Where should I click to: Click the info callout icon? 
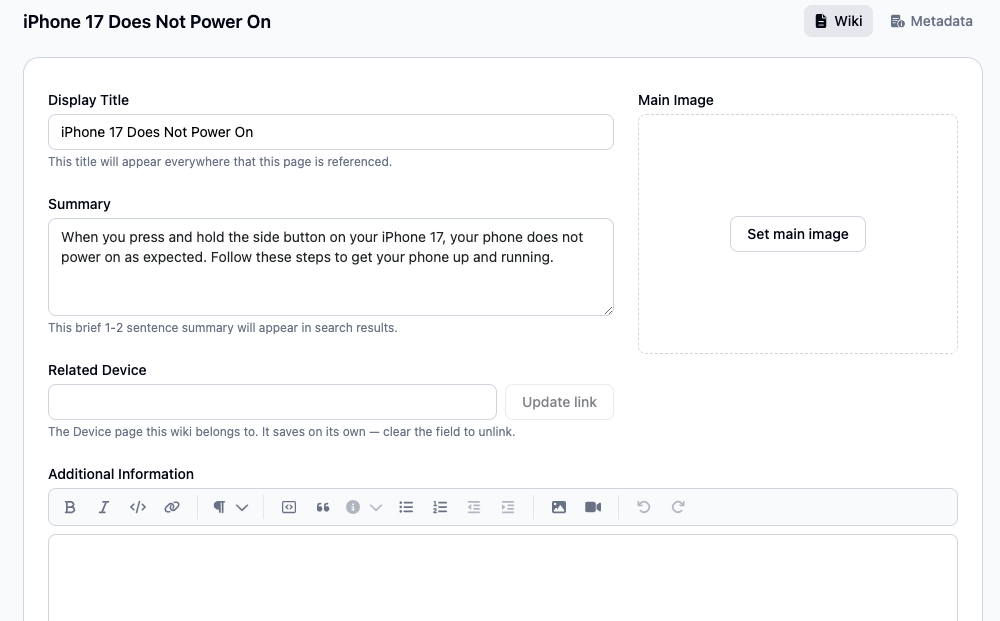point(353,507)
